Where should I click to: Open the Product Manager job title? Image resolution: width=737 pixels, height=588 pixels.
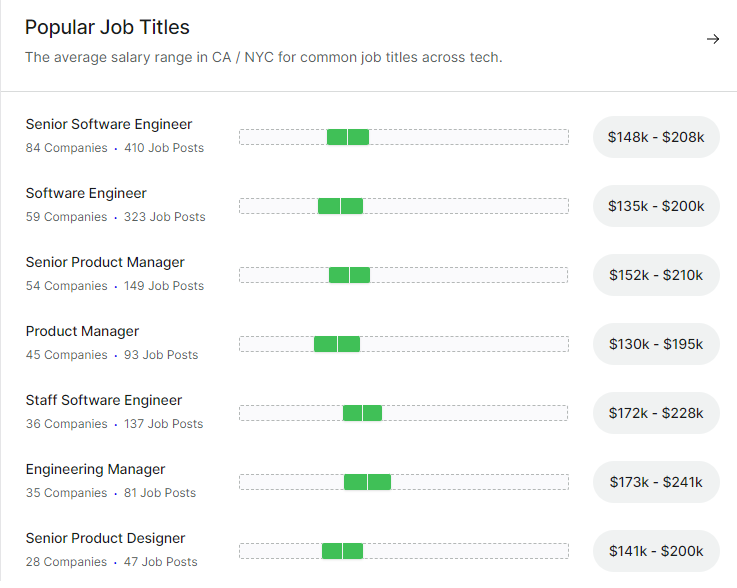pos(82,331)
